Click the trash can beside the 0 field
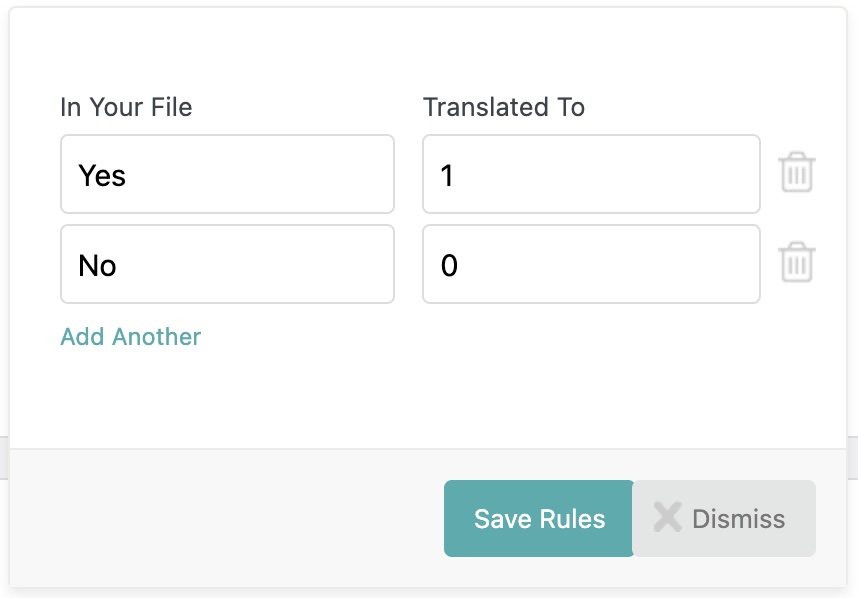Viewport: 858px width, 598px height. click(797, 262)
